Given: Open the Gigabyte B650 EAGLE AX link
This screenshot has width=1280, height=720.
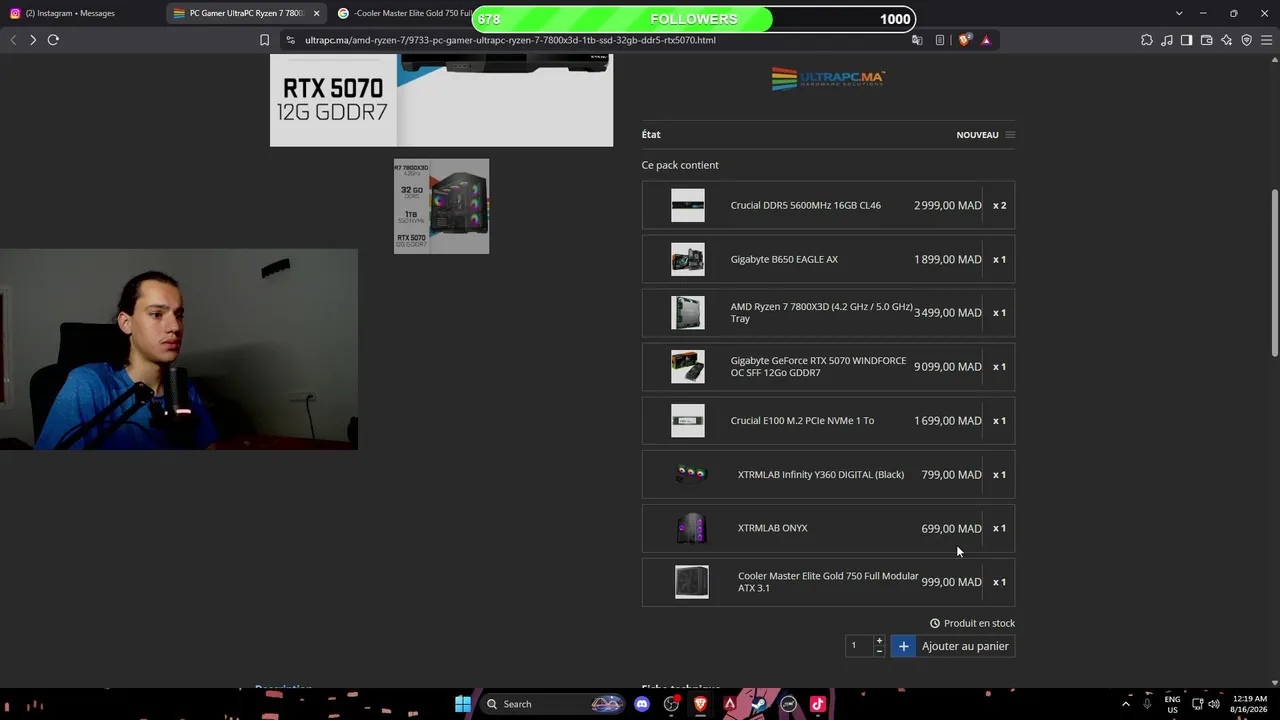Looking at the screenshot, I should 784,259.
